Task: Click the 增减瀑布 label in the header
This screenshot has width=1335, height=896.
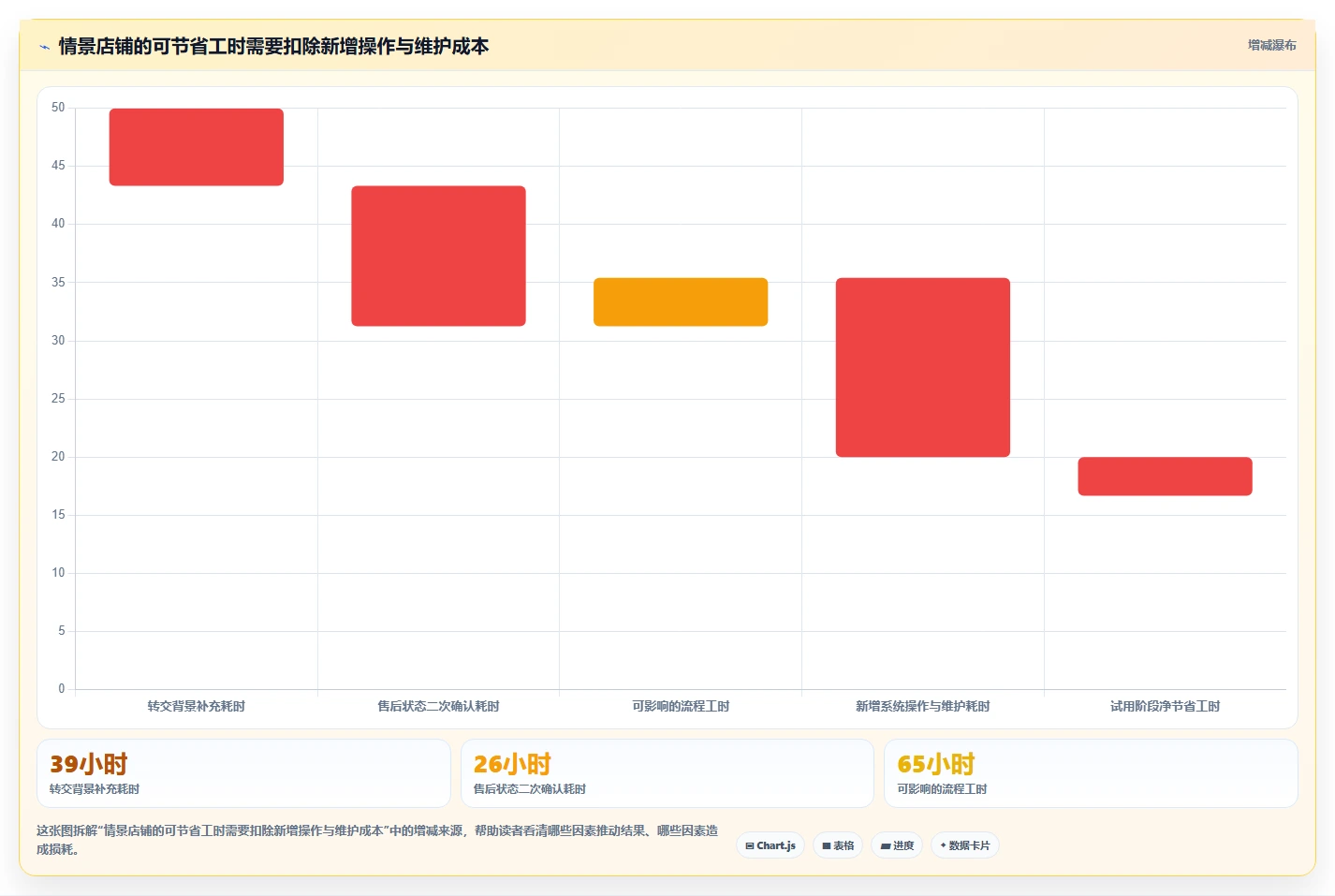Action: pos(1271,45)
